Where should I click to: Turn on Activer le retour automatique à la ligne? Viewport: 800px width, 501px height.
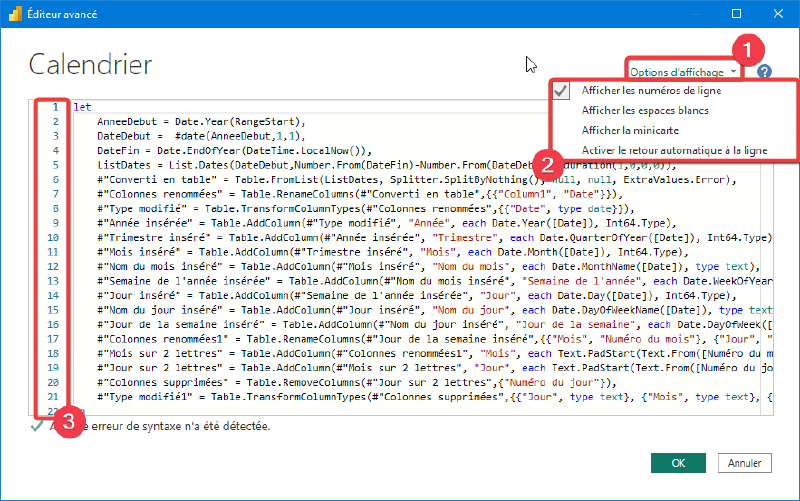coord(674,150)
